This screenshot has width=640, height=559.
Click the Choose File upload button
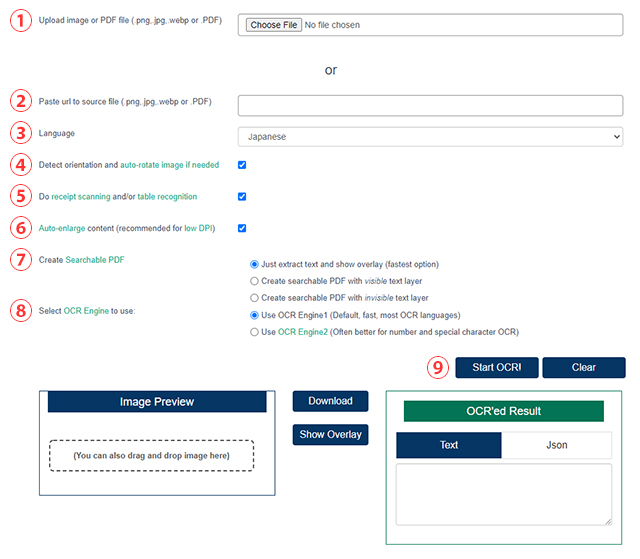click(x=273, y=25)
